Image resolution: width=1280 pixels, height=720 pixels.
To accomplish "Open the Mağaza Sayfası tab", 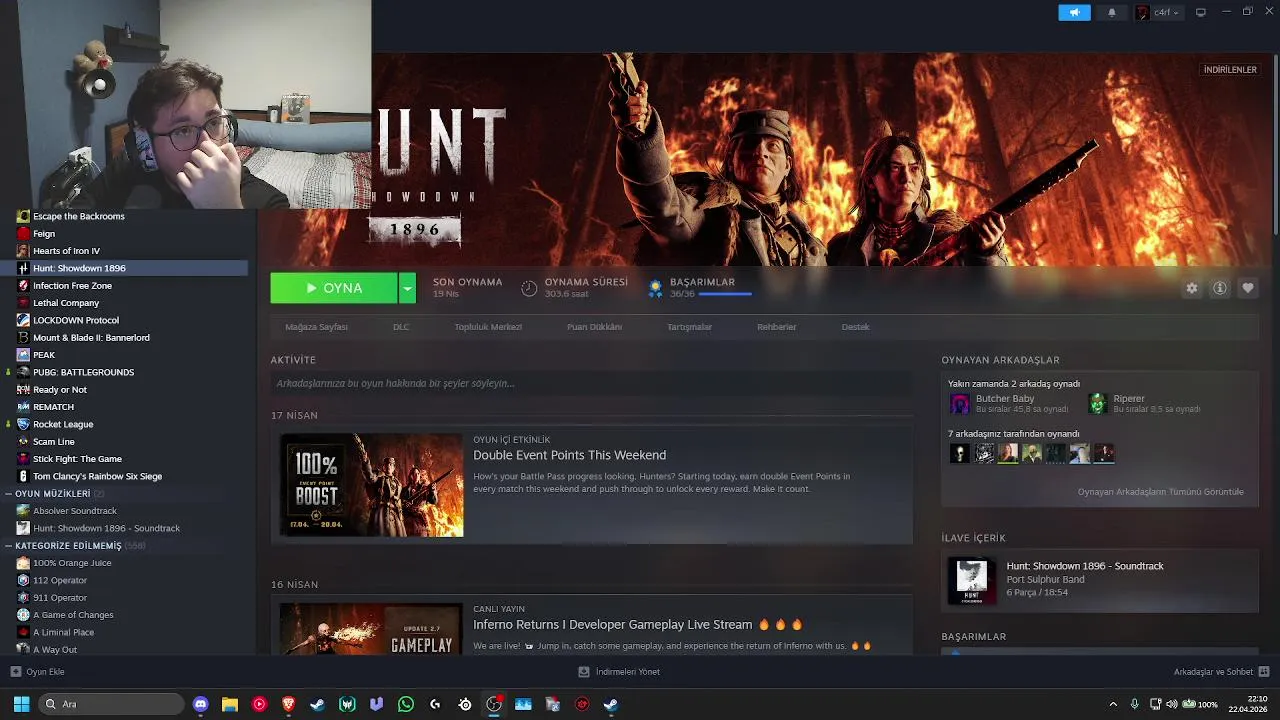I will tap(316, 327).
